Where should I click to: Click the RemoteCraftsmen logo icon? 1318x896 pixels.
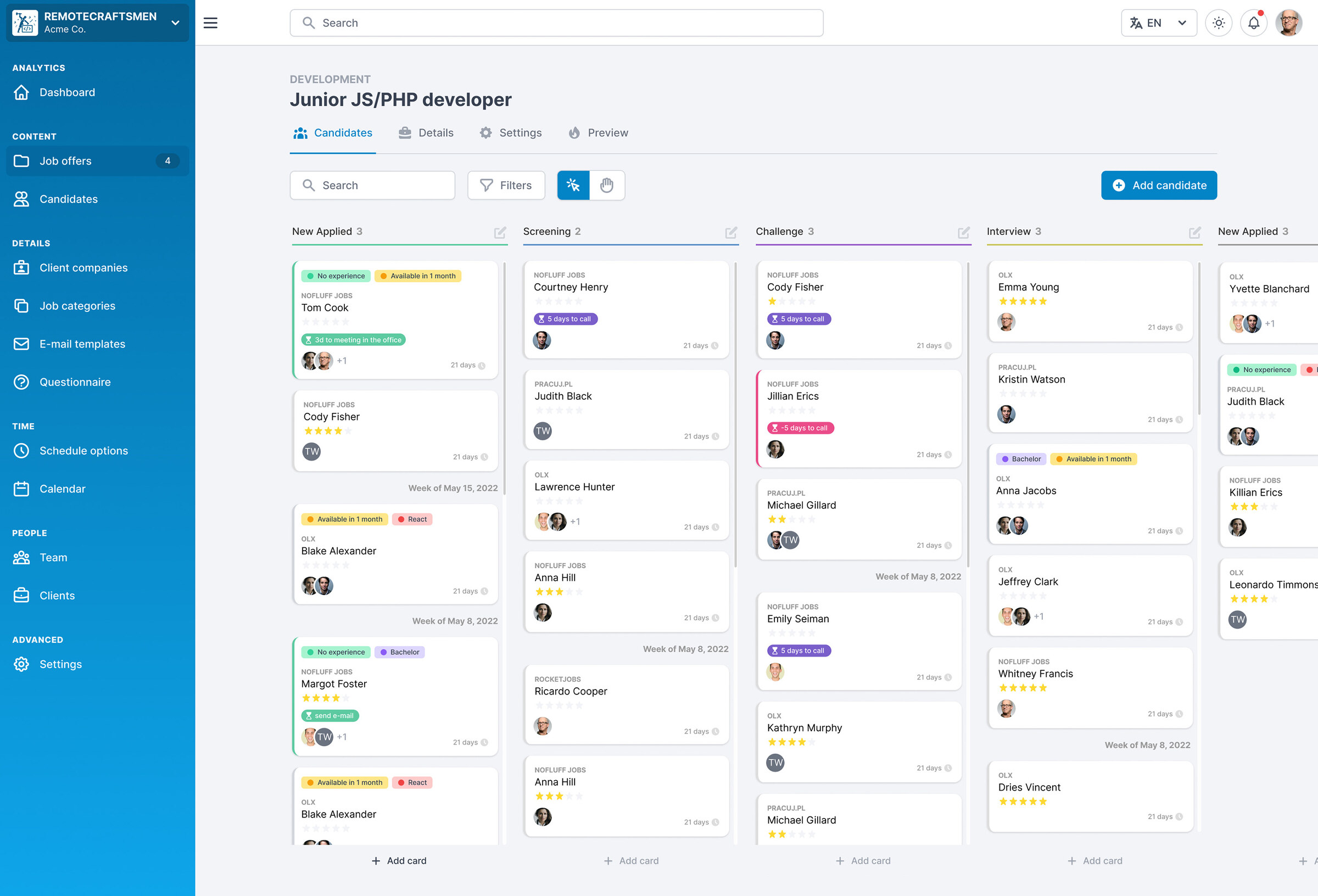pyautogui.click(x=25, y=23)
